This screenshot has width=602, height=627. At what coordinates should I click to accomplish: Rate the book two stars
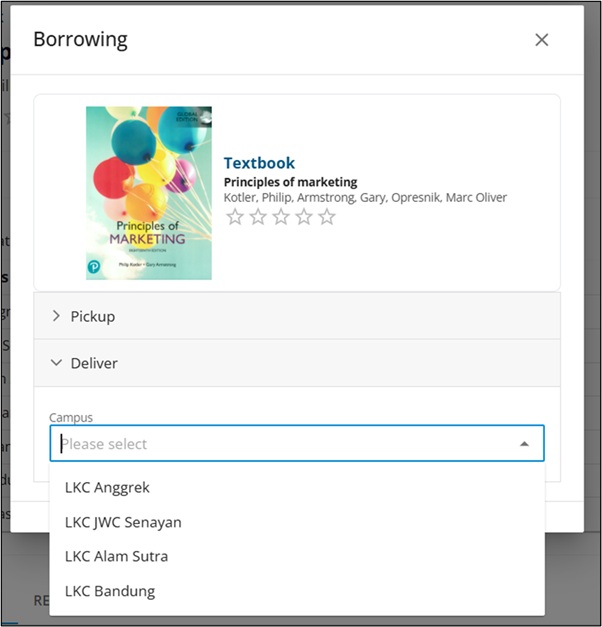pos(258,217)
